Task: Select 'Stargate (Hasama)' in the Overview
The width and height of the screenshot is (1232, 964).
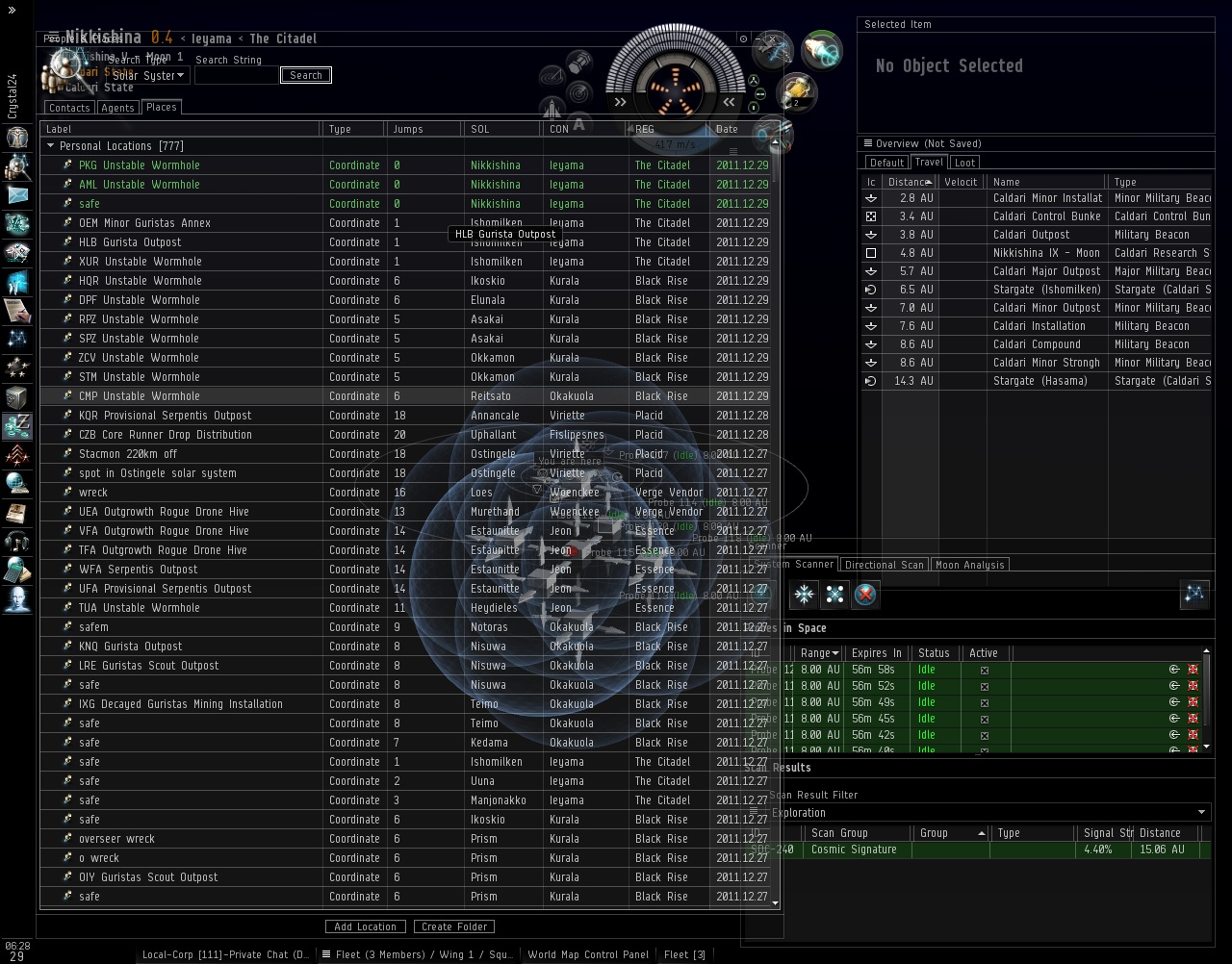Action: [1038, 381]
